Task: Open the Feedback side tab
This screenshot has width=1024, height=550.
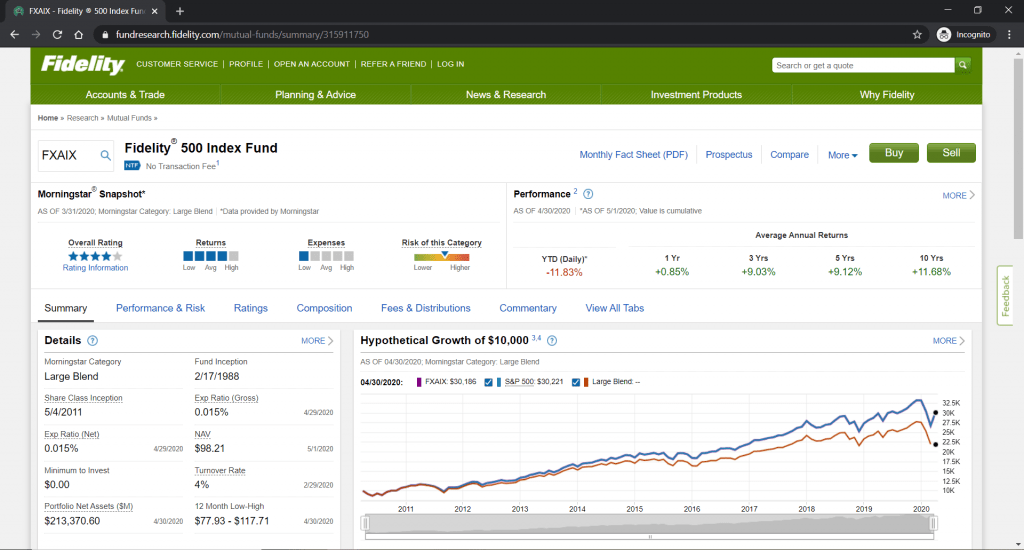Action: 1005,295
